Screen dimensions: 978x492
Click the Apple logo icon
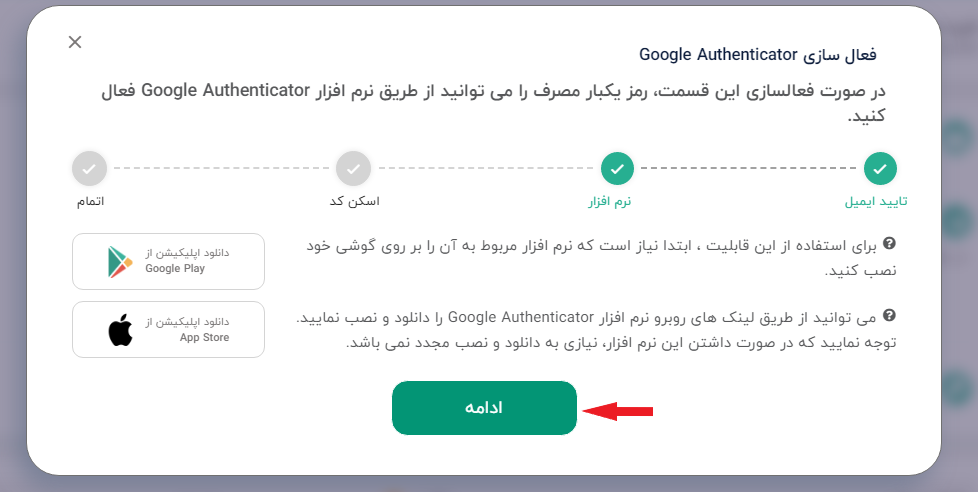coord(120,330)
